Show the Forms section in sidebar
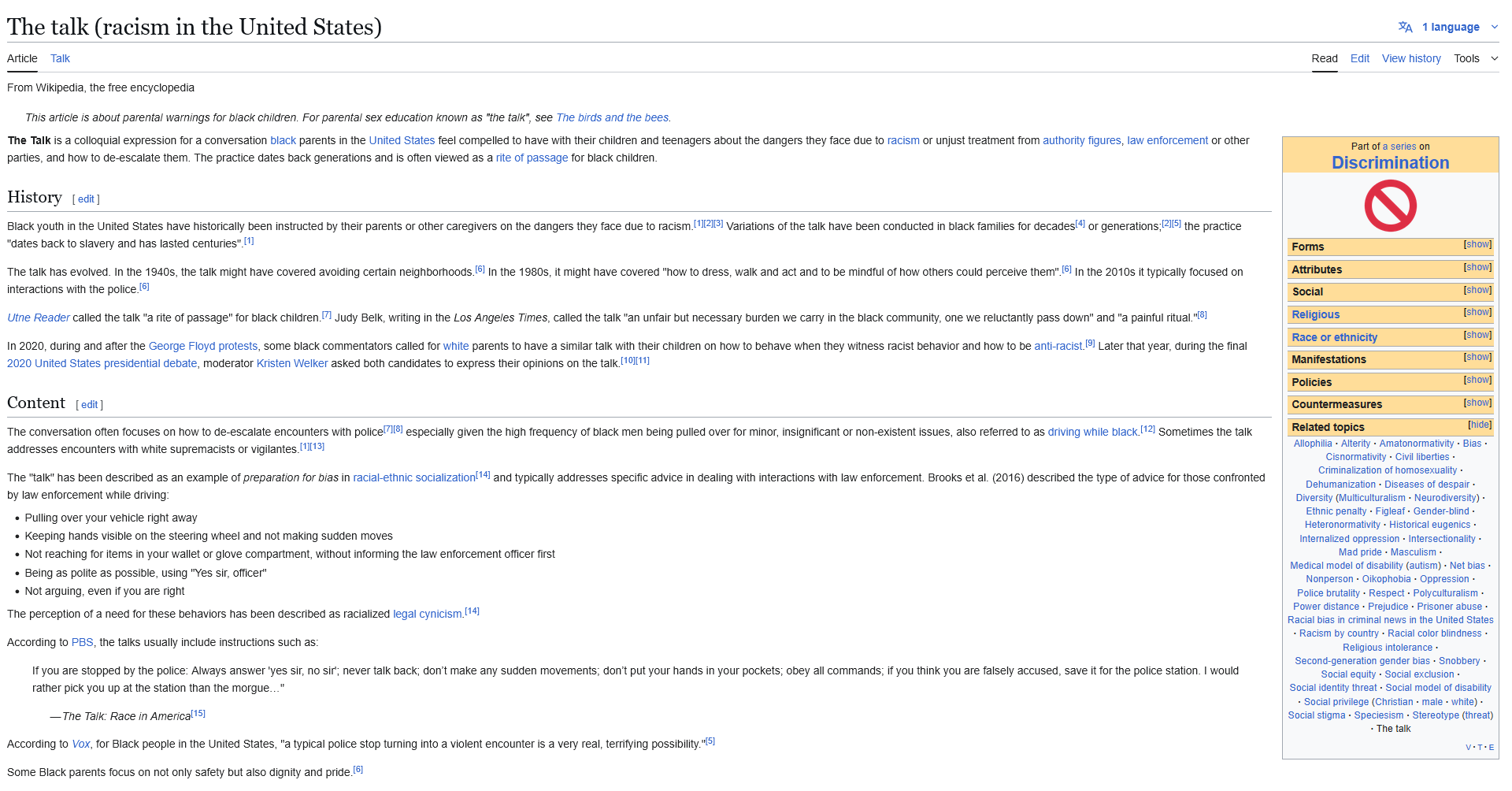Viewport: 1512px width, 791px height. pyautogui.click(x=1477, y=245)
